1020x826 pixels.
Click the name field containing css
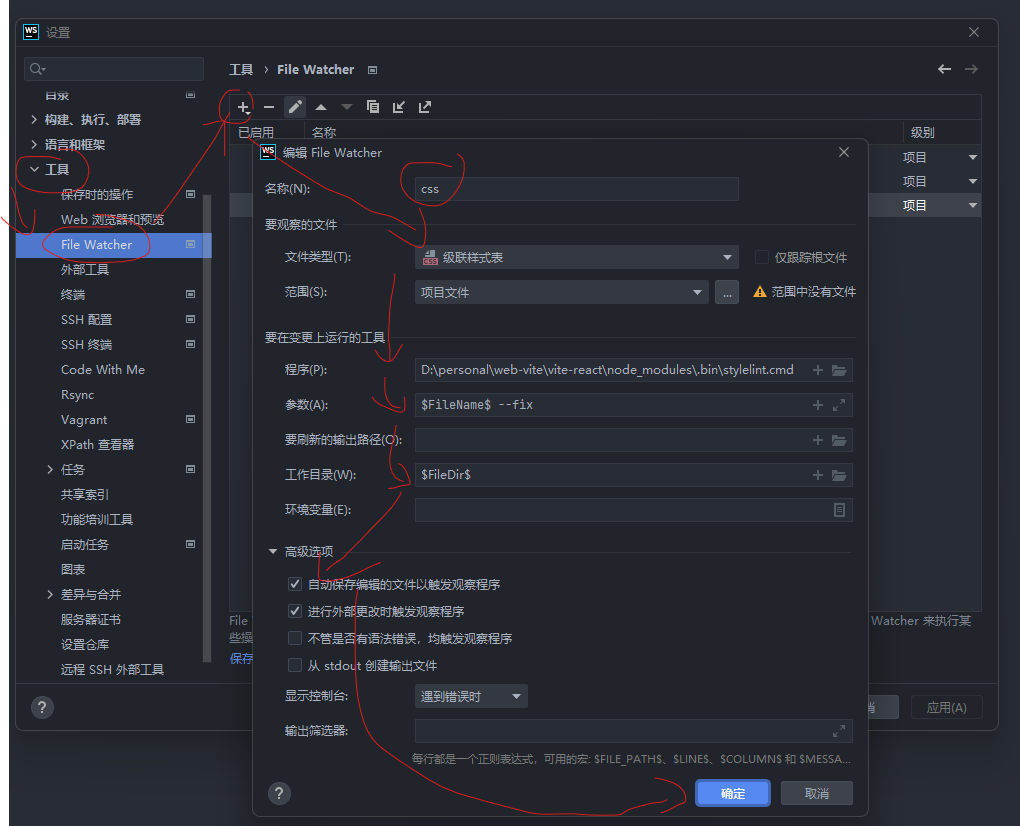[576, 189]
